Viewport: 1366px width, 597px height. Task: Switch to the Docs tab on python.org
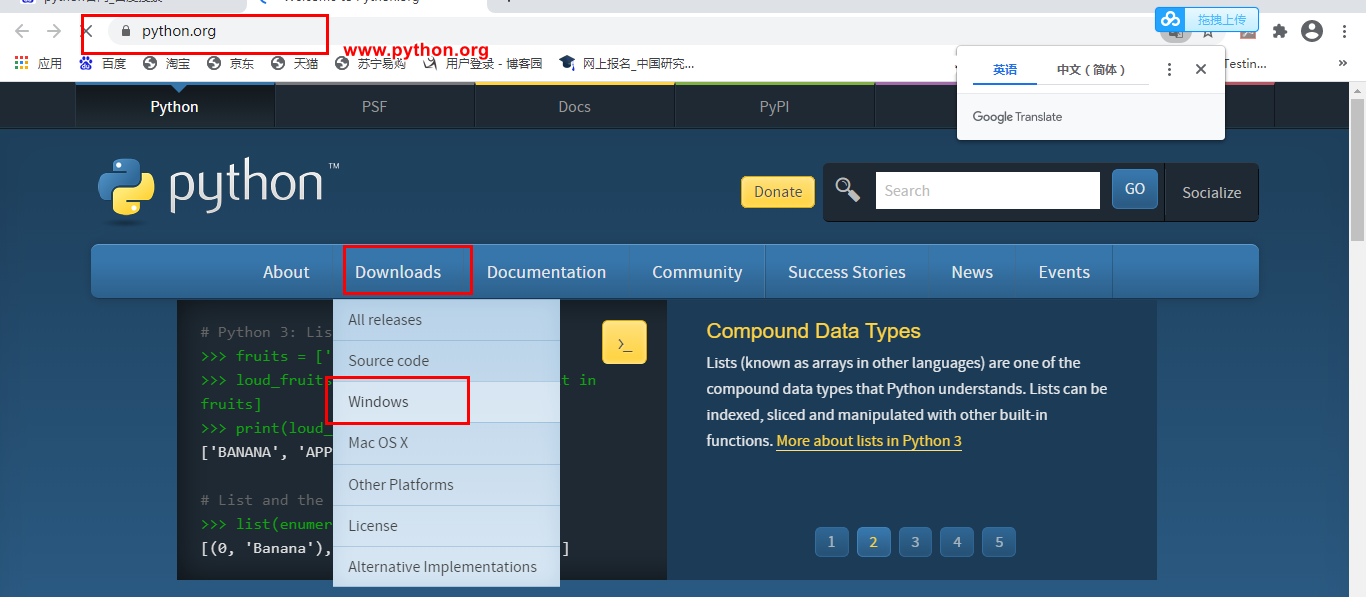[x=574, y=106]
